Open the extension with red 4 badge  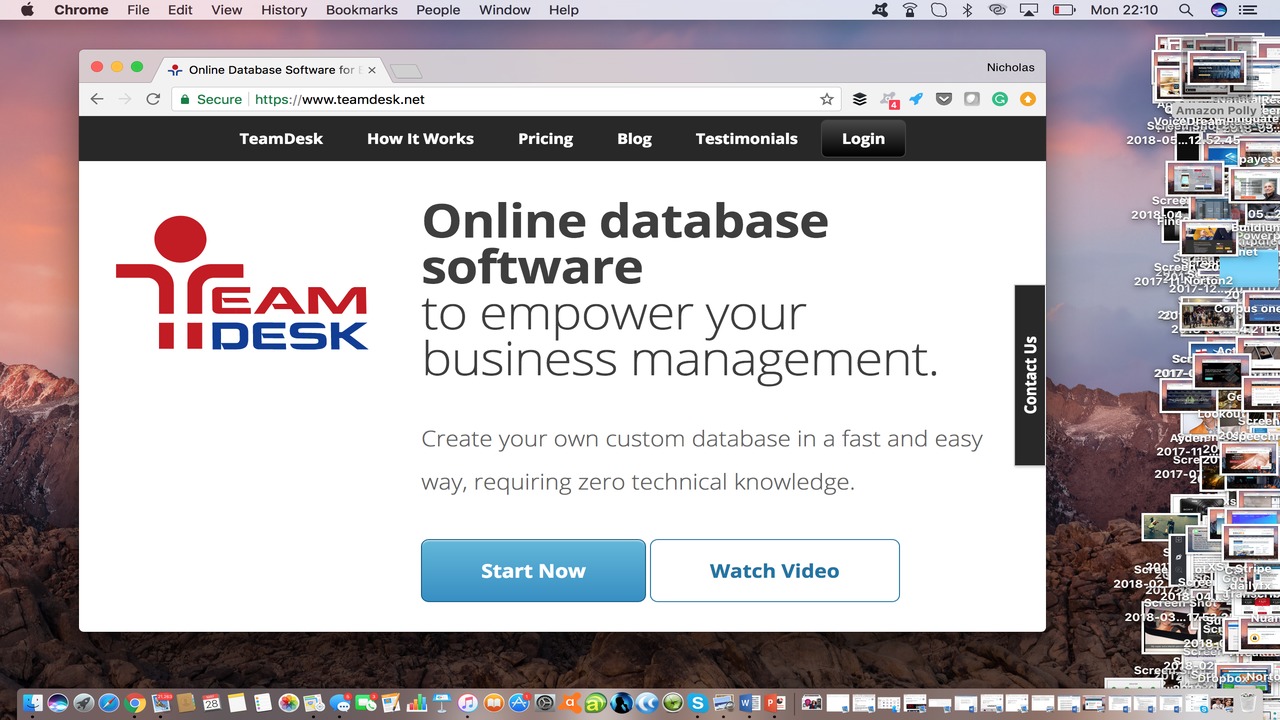[x=888, y=99]
